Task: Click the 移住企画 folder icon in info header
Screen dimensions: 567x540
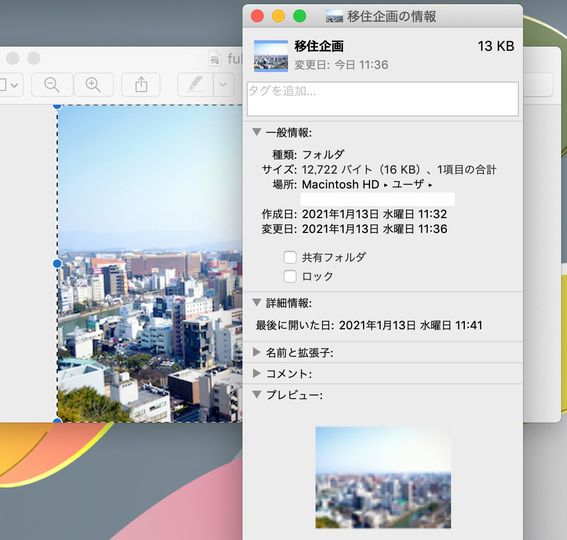Action: pyautogui.click(x=271, y=56)
